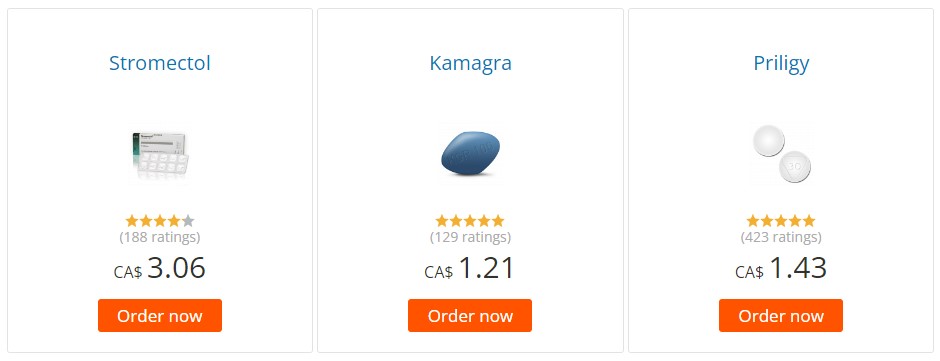Click the 188 ratings text
The image size is (940, 361).
(160, 237)
